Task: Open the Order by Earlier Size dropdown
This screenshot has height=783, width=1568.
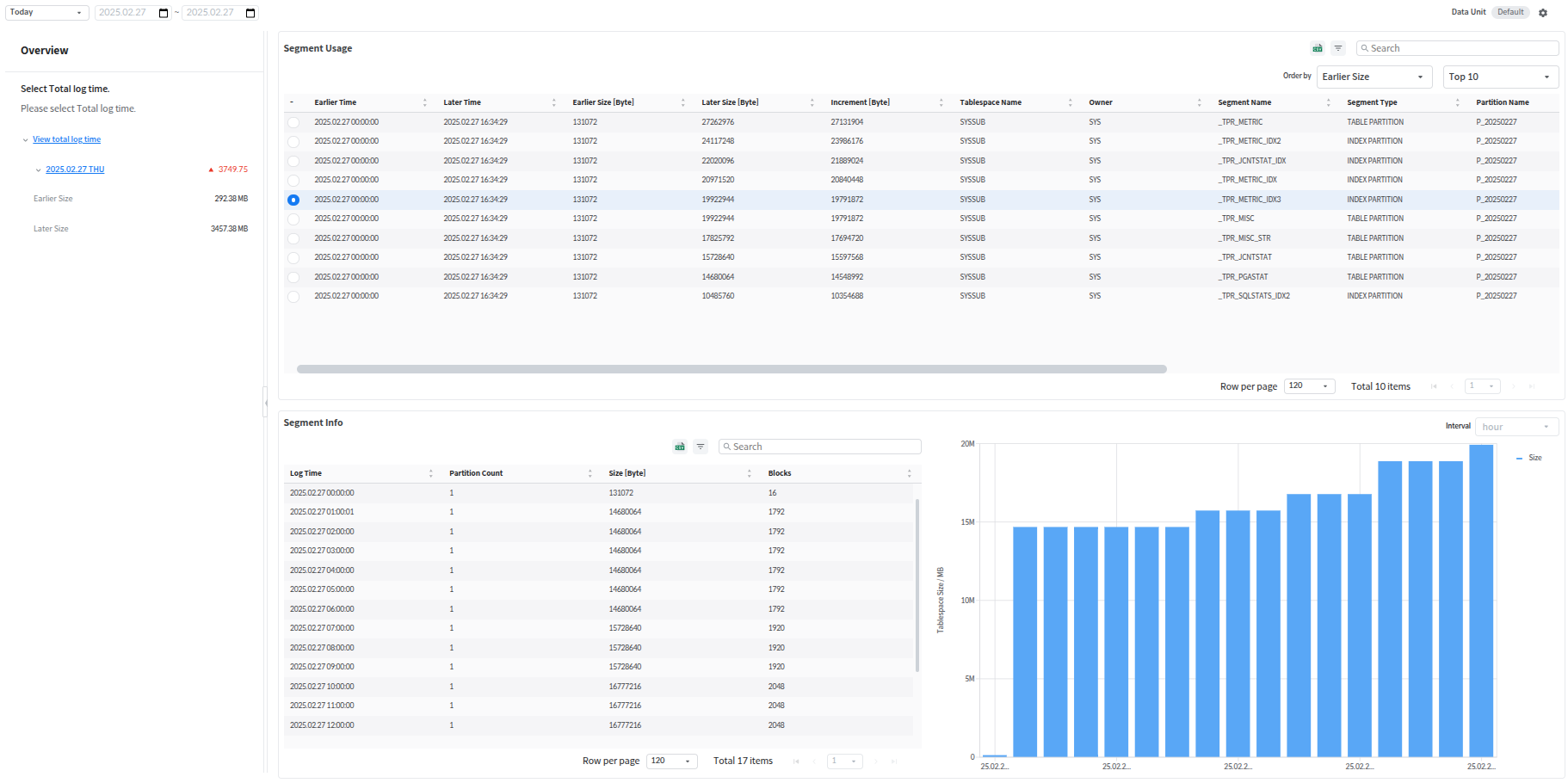Action: 1374,77
